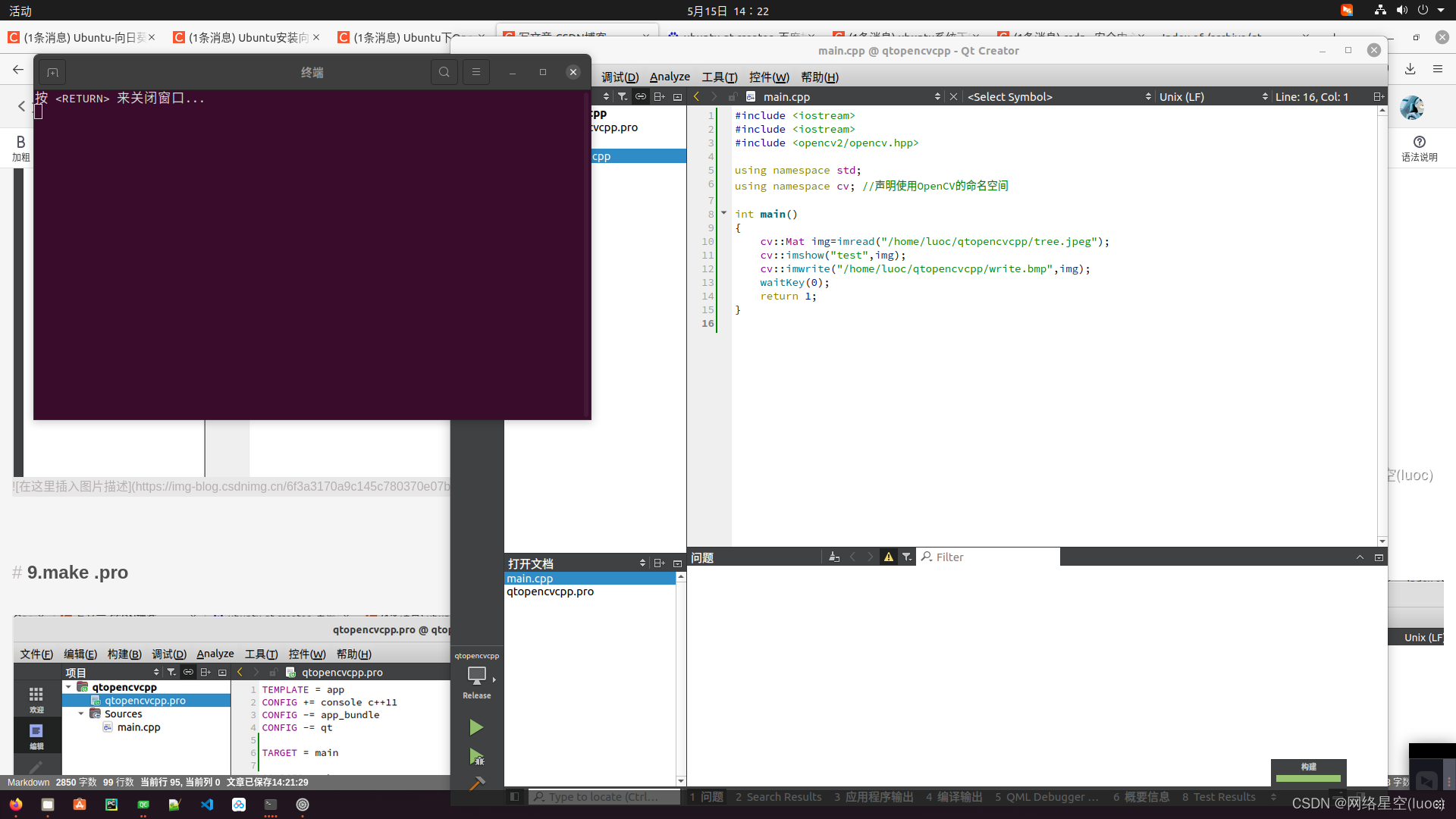Toggle Show Warnings triangle in Issues pane
Image resolution: width=1456 pixels, height=819 pixels.
click(888, 557)
